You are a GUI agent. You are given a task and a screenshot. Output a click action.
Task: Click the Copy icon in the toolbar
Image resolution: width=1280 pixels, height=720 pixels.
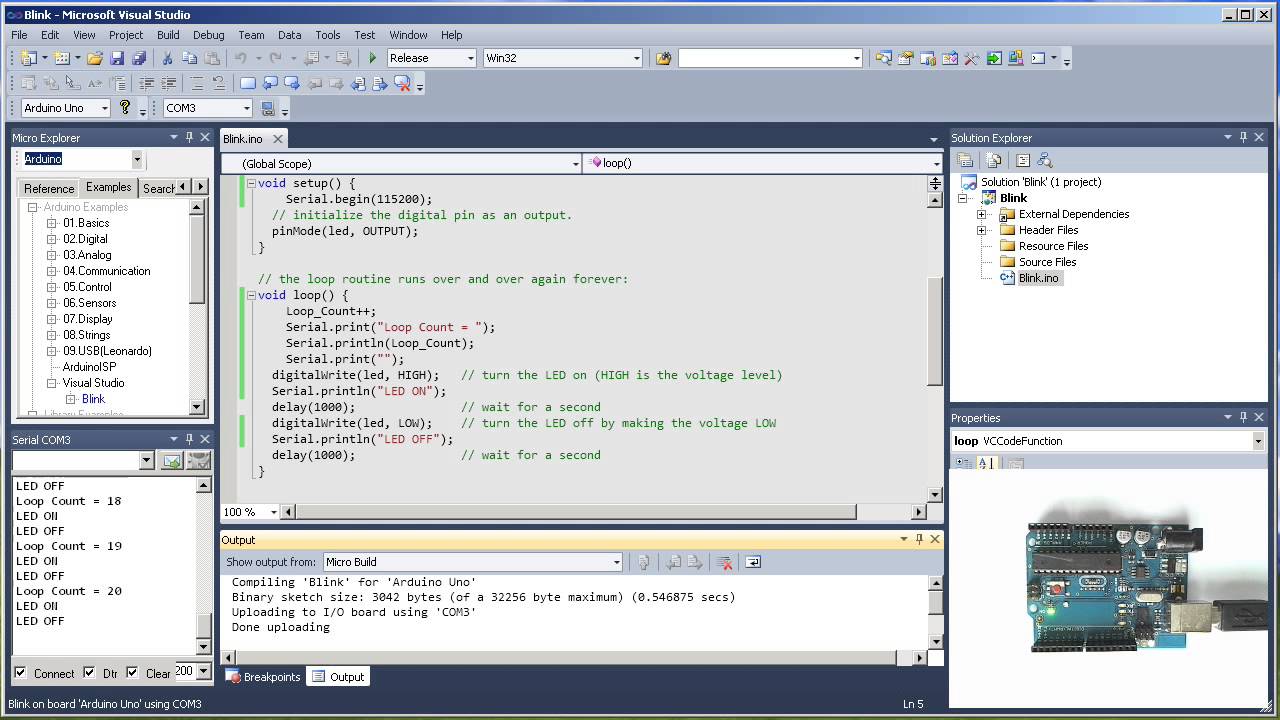pos(189,58)
